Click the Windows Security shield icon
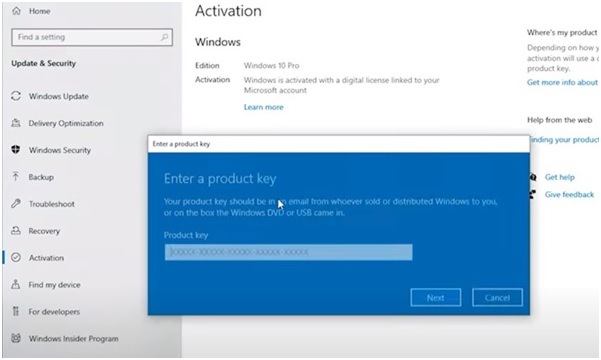This screenshot has height=360, width=601. point(16,150)
